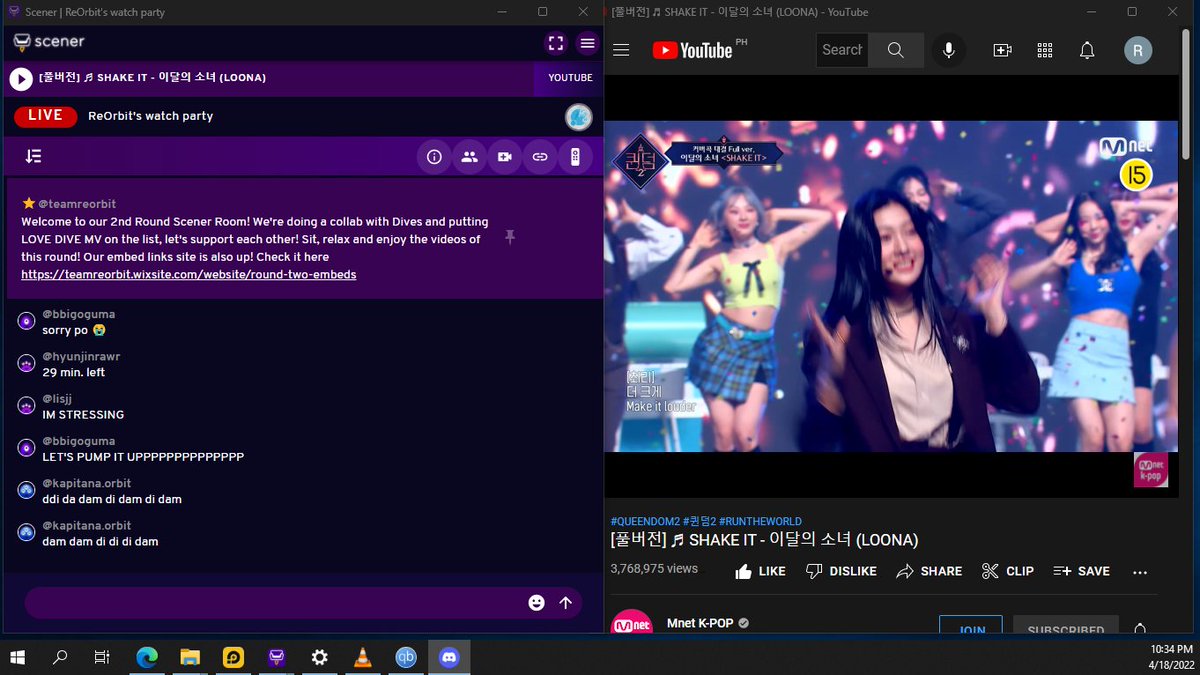The width and height of the screenshot is (1200, 675).
Task: Click the avatar of the 'sorry po' message
Action: point(27,321)
